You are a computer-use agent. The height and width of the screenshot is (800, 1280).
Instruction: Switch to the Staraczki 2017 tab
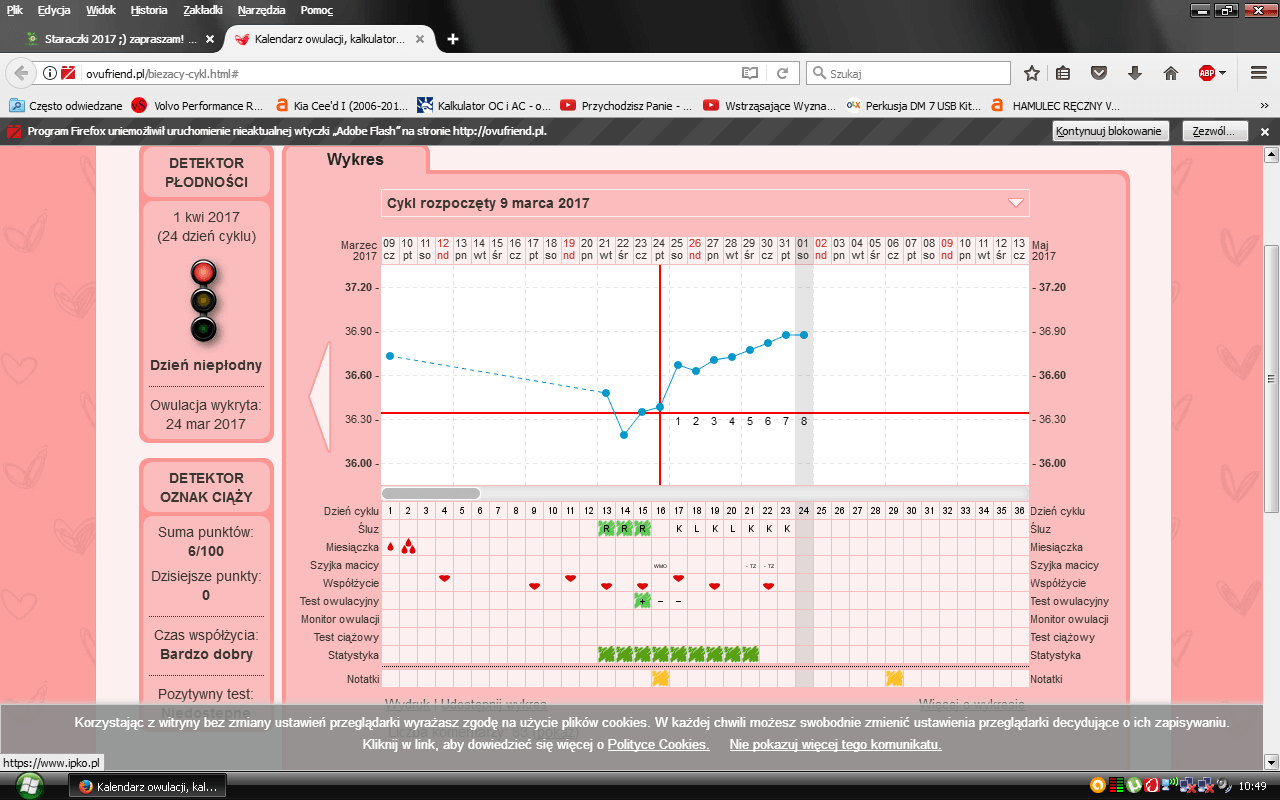tap(112, 39)
